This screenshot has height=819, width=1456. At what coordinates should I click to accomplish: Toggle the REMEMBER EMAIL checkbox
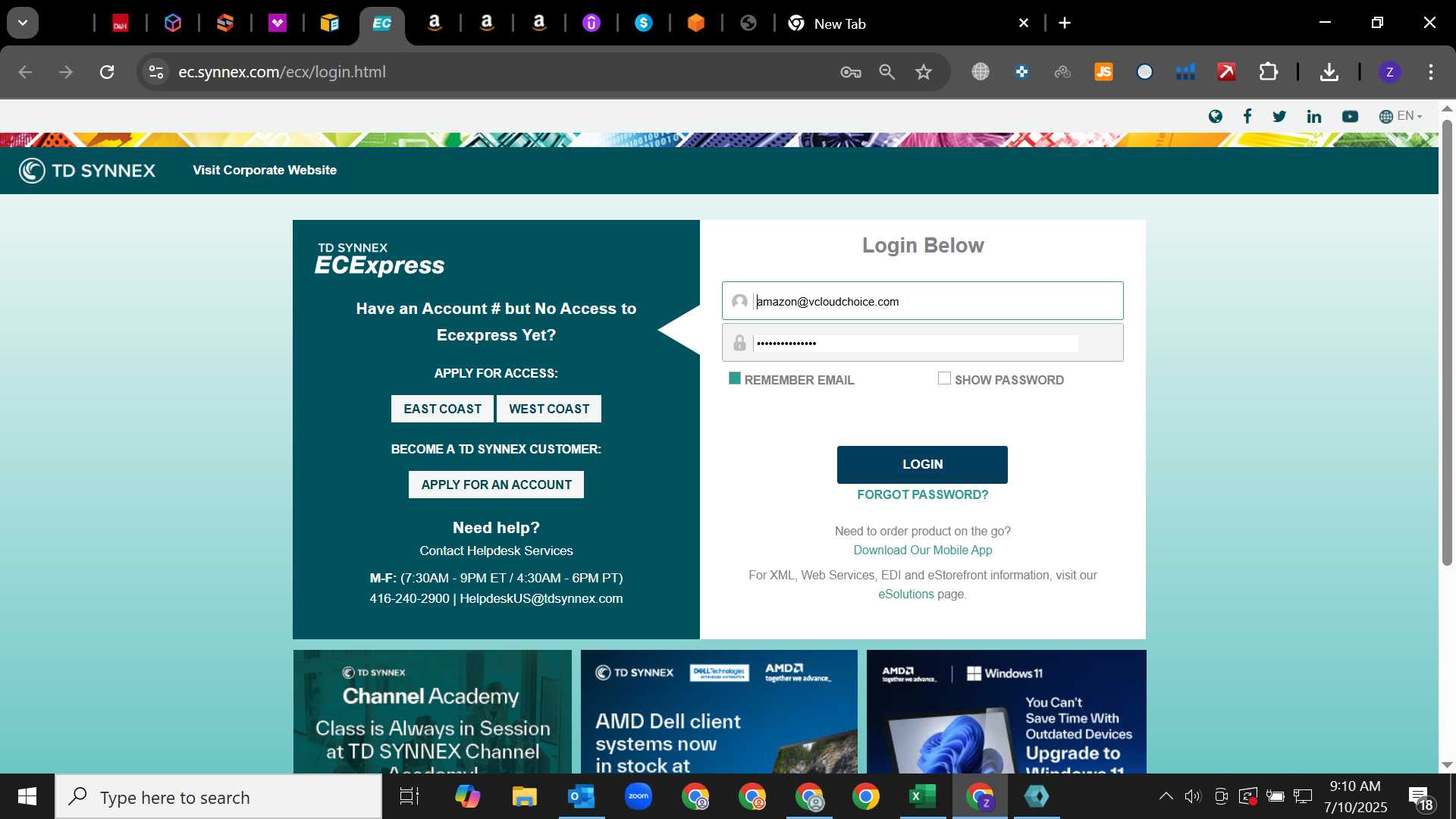click(734, 378)
